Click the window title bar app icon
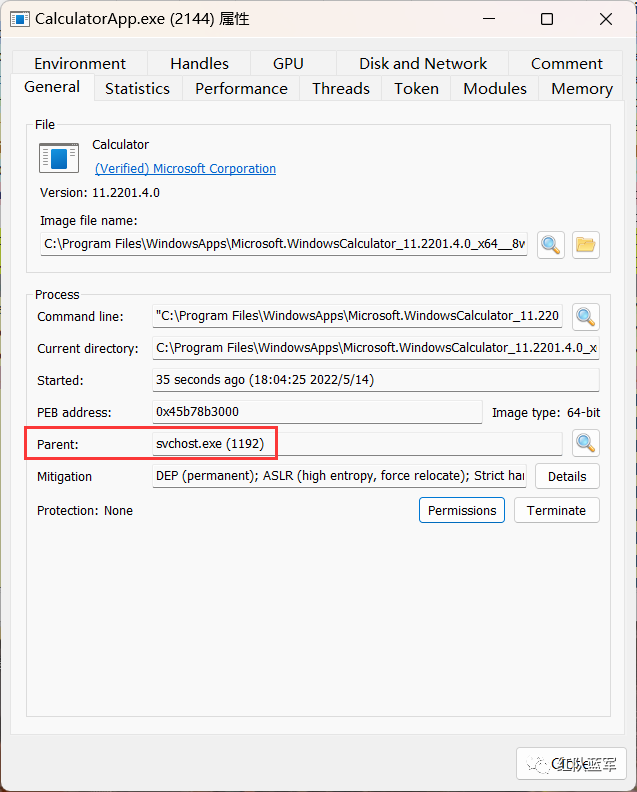This screenshot has width=637, height=792. click(x=20, y=19)
